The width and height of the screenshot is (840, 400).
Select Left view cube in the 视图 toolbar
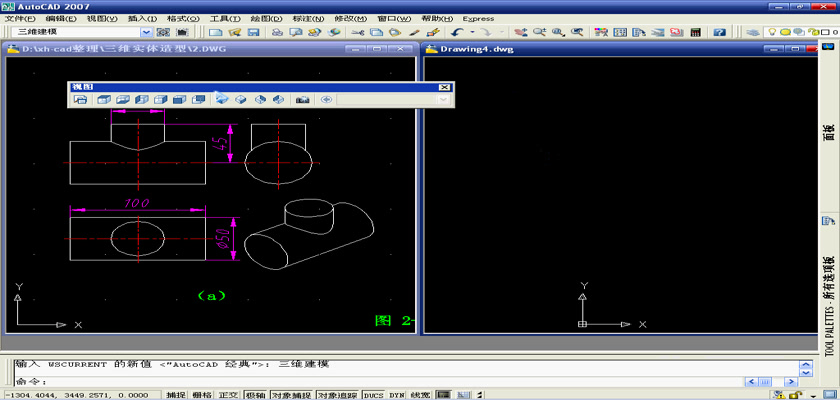coord(142,100)
